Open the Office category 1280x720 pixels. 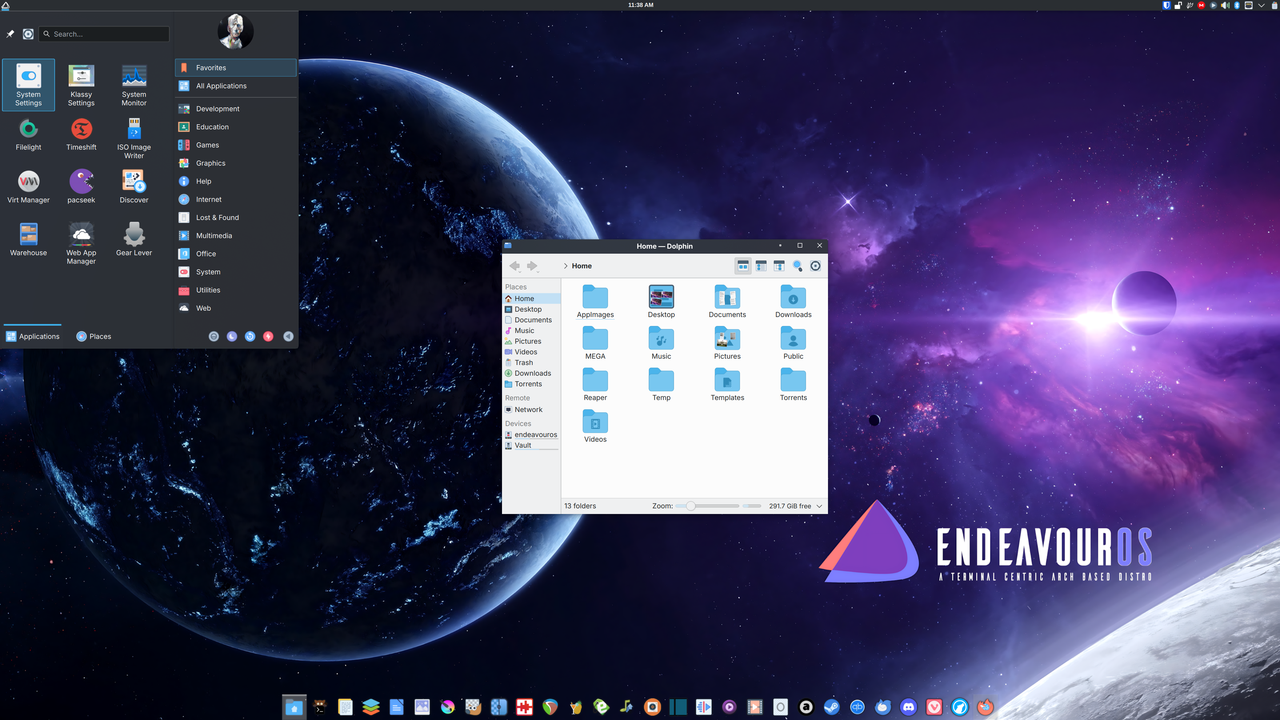(236, 254)
